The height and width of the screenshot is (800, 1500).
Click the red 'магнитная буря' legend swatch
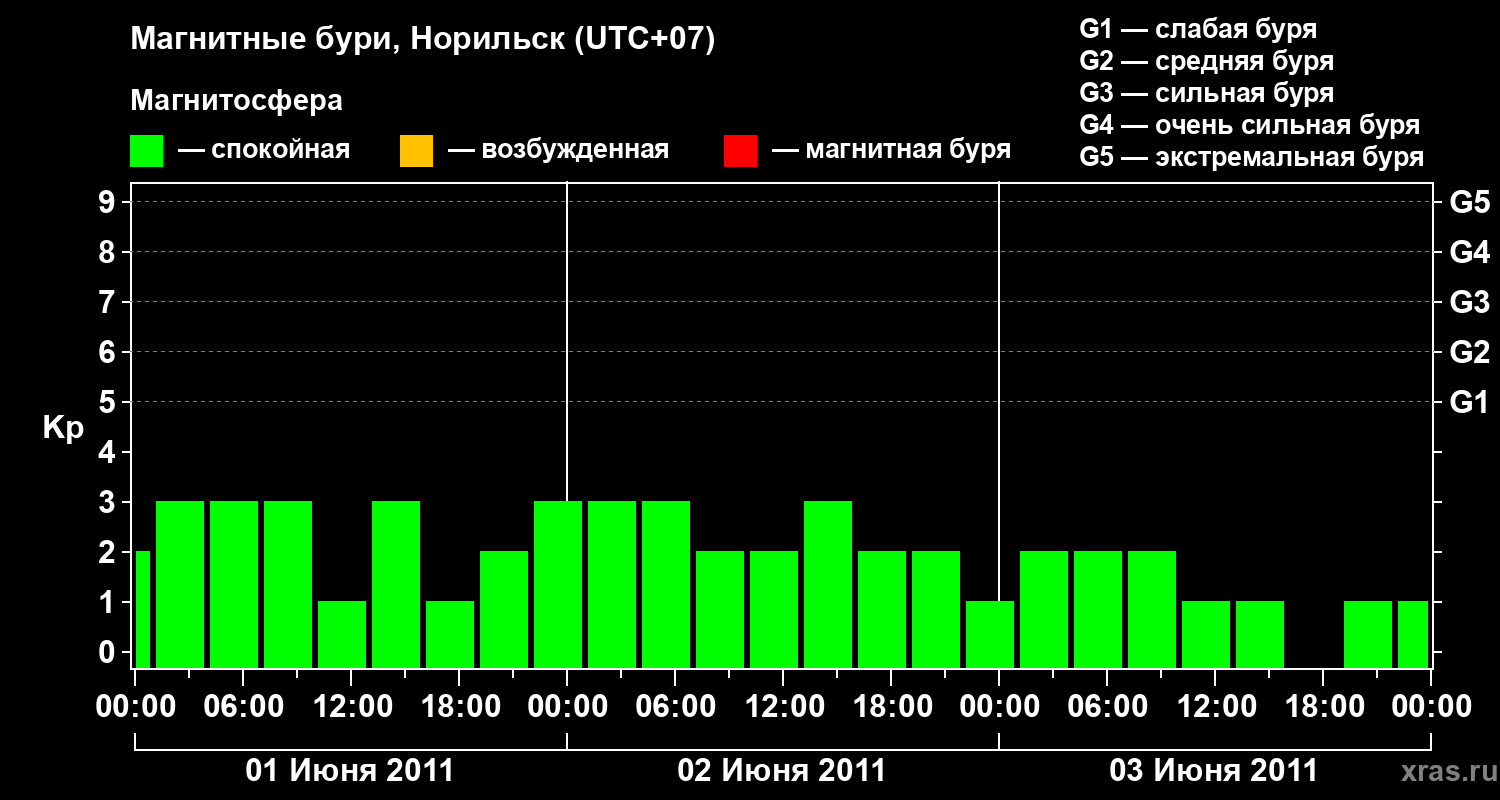(x=740, y=151)
